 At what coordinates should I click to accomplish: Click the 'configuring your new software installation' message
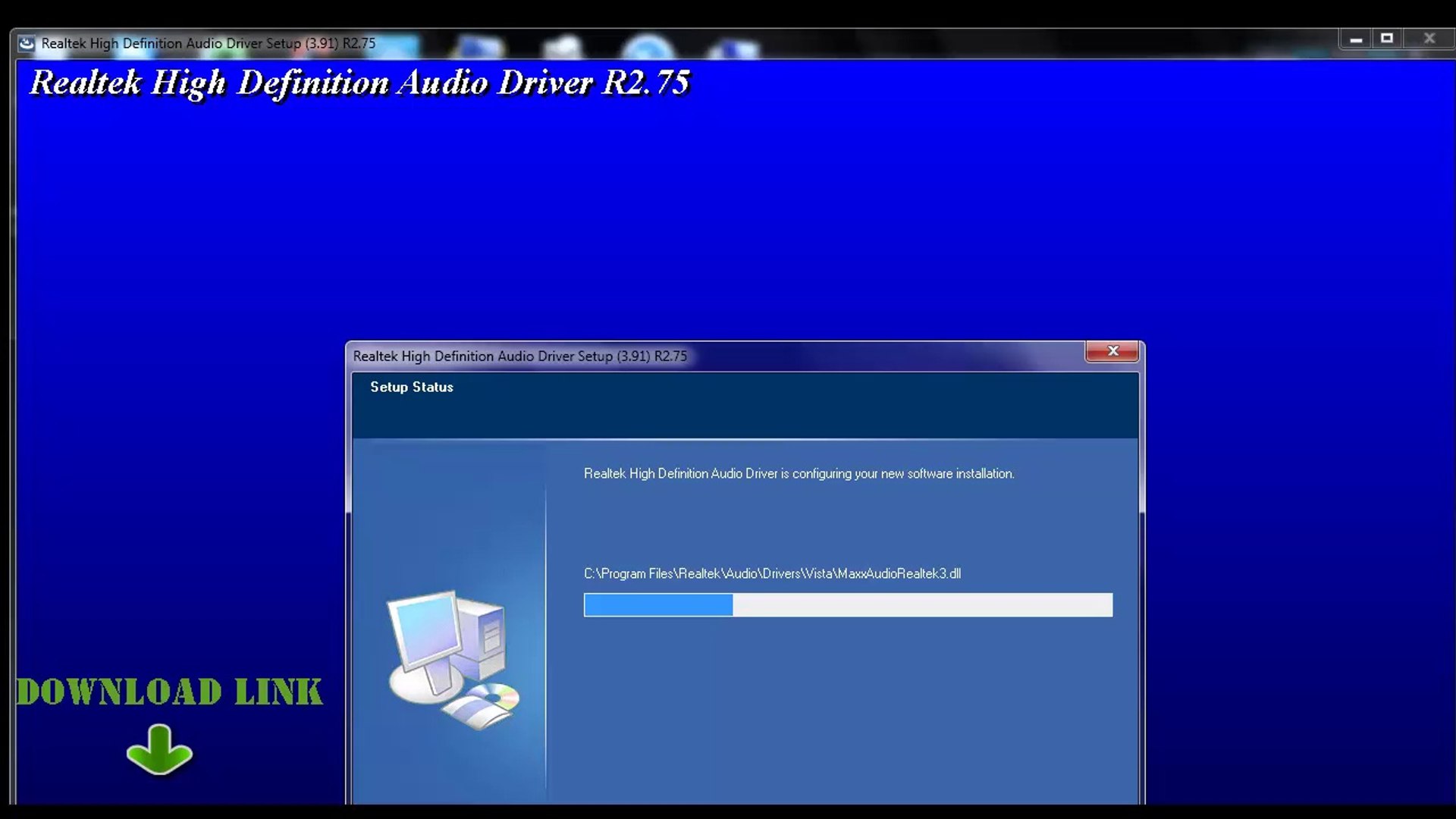click(799, 474)
